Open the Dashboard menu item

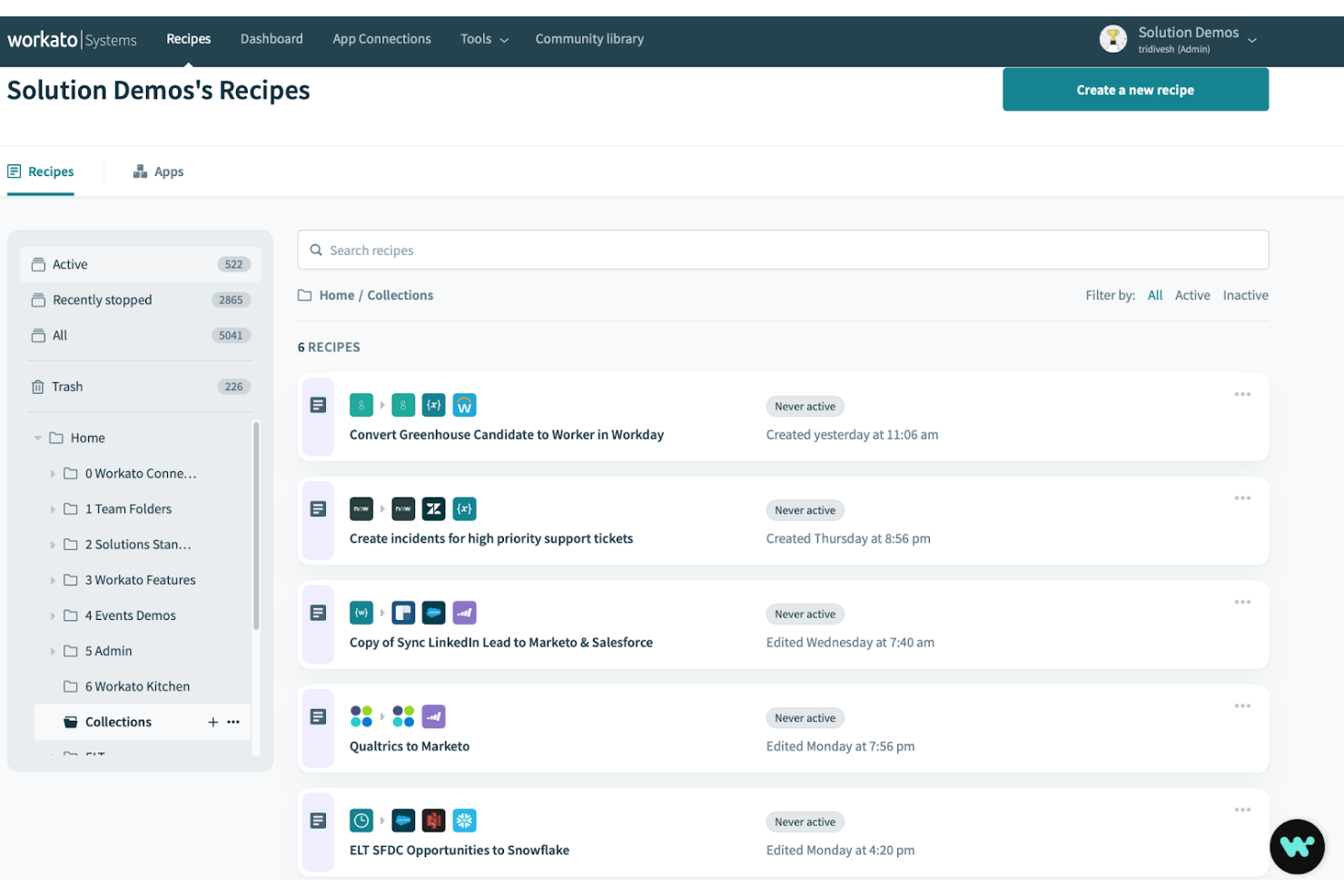point(272,38)
